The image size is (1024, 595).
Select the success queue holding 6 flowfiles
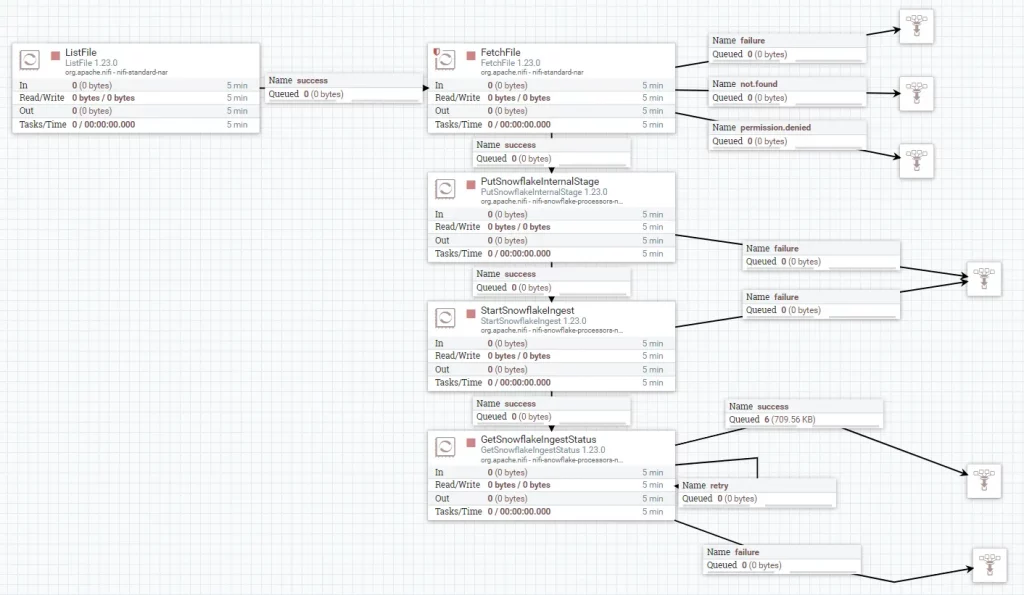tap(804, 413)
